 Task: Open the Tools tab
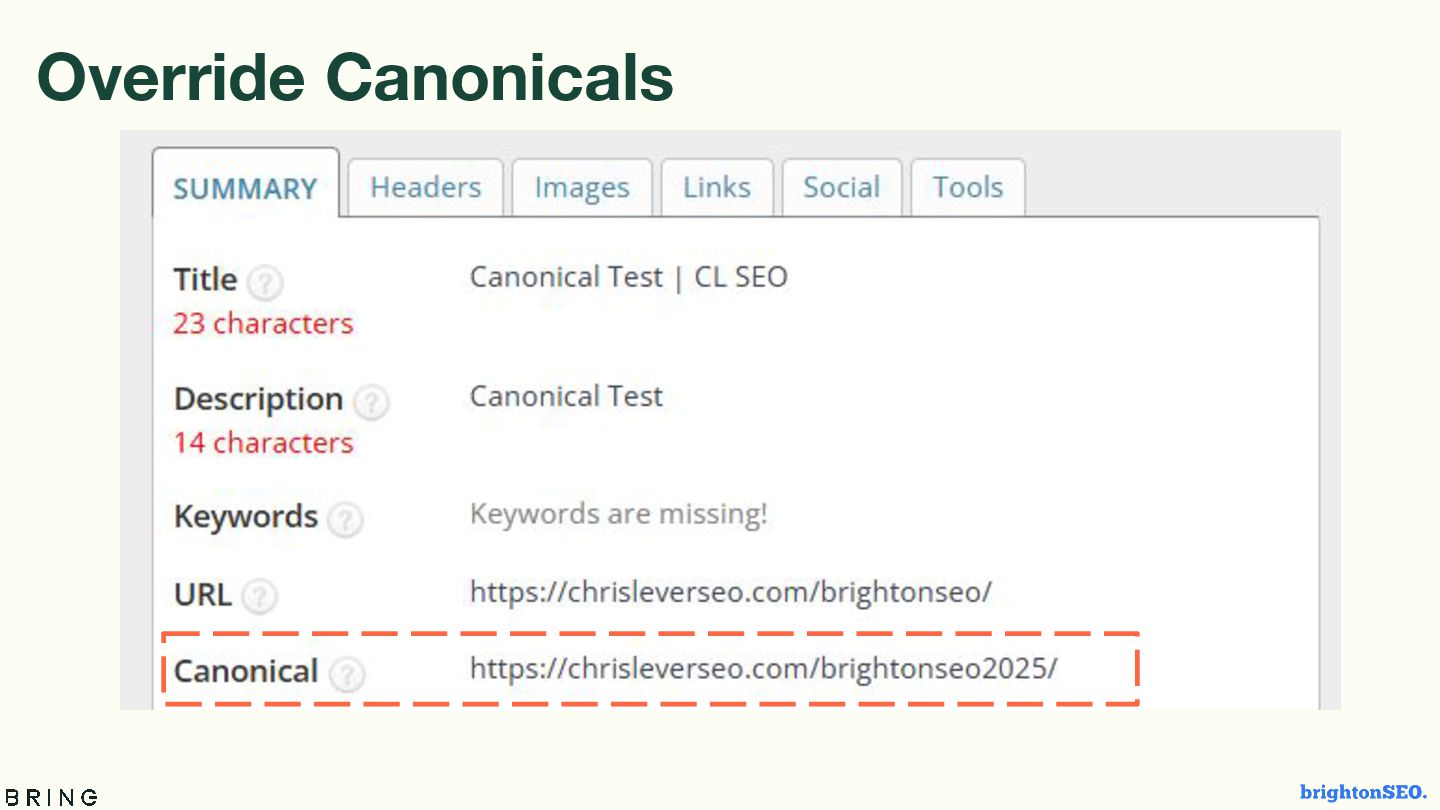pos(968,187)
